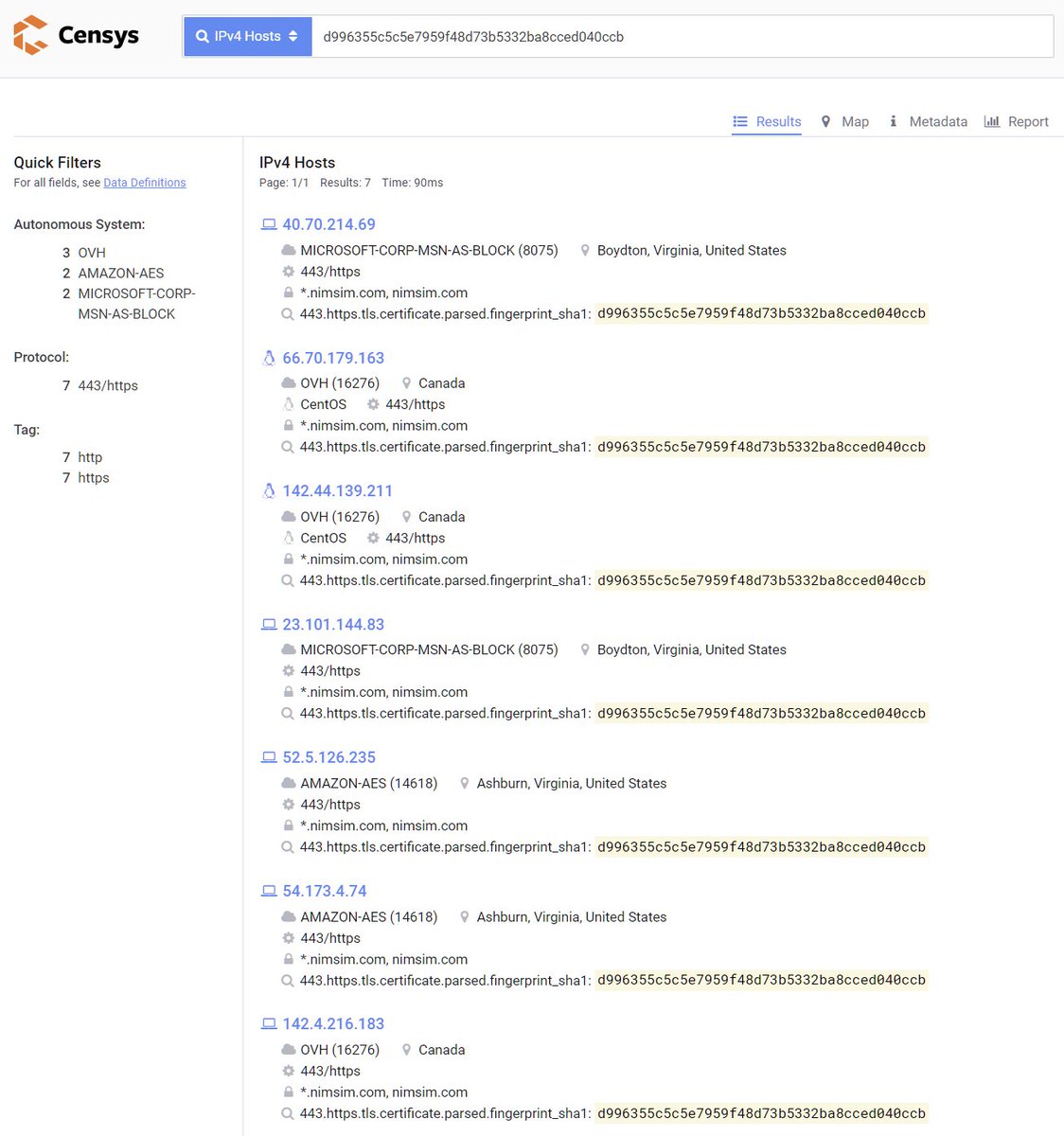Click 'Boydton, Virginia, United States' under 23.101.144.83
The height and width of the screenshot is (1136, 1064).
692,650
